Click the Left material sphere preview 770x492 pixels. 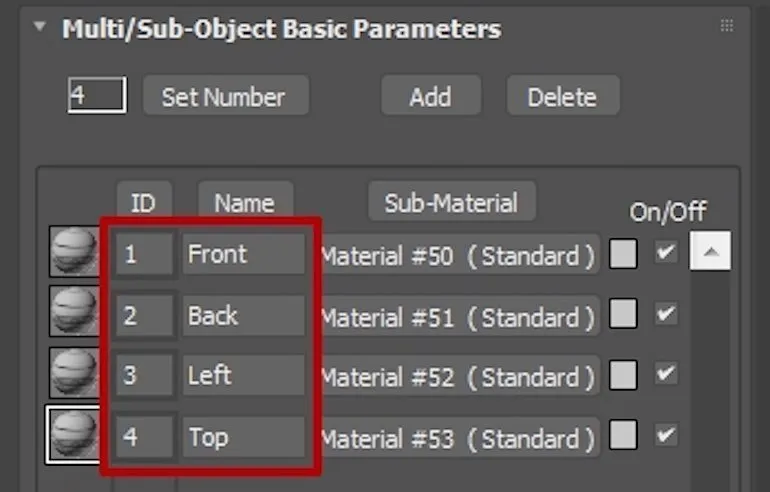coord(73,374)
